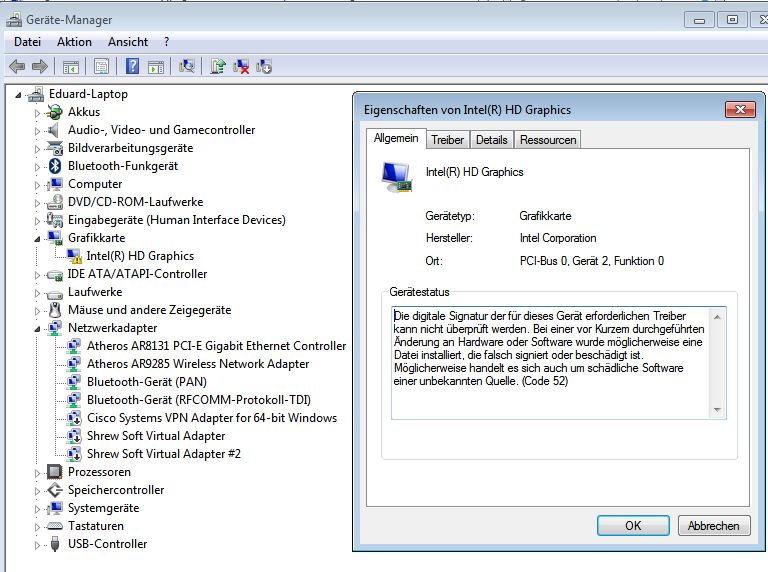Screen dimensions: 768x572
Task: Select Intel(R) HD Graphics warning icon in tree
Action: (74, 256)
